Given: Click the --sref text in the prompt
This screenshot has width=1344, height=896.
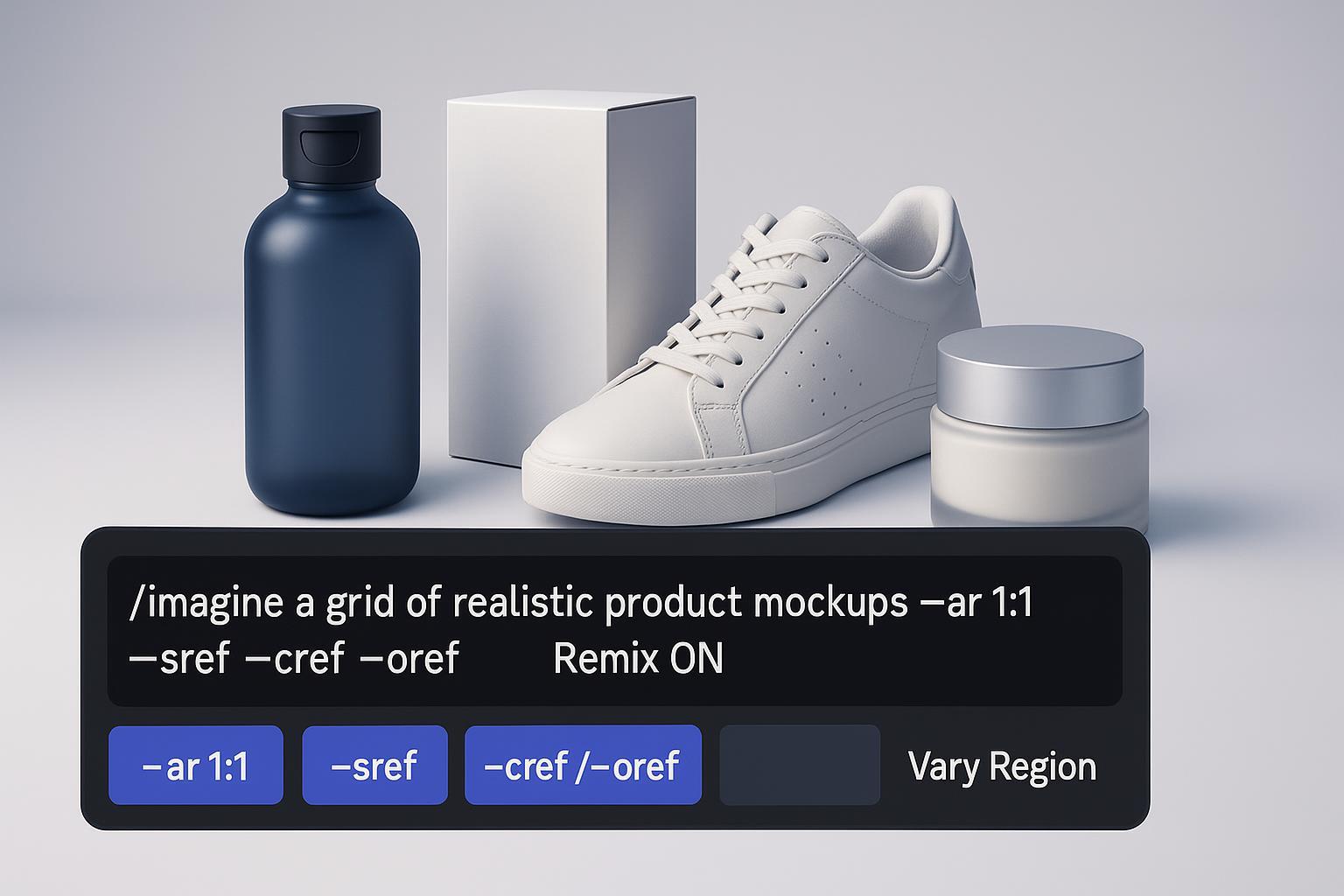Looking at the screenshot, I should coord(179,659).
